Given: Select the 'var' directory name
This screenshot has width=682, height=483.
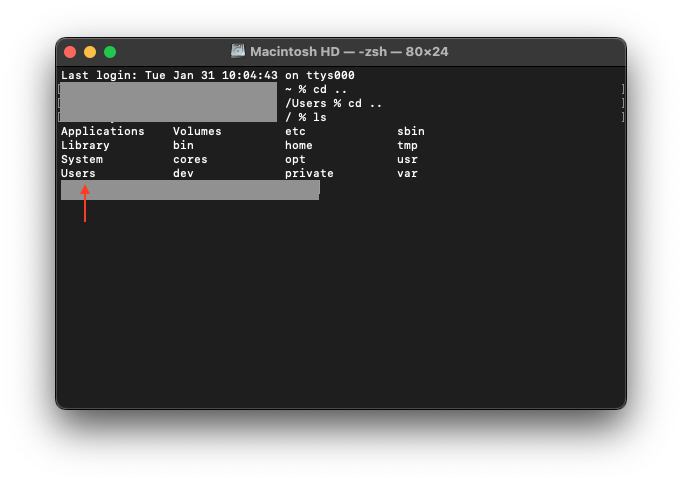Looking at the screenshot, I should pos(407,173).
